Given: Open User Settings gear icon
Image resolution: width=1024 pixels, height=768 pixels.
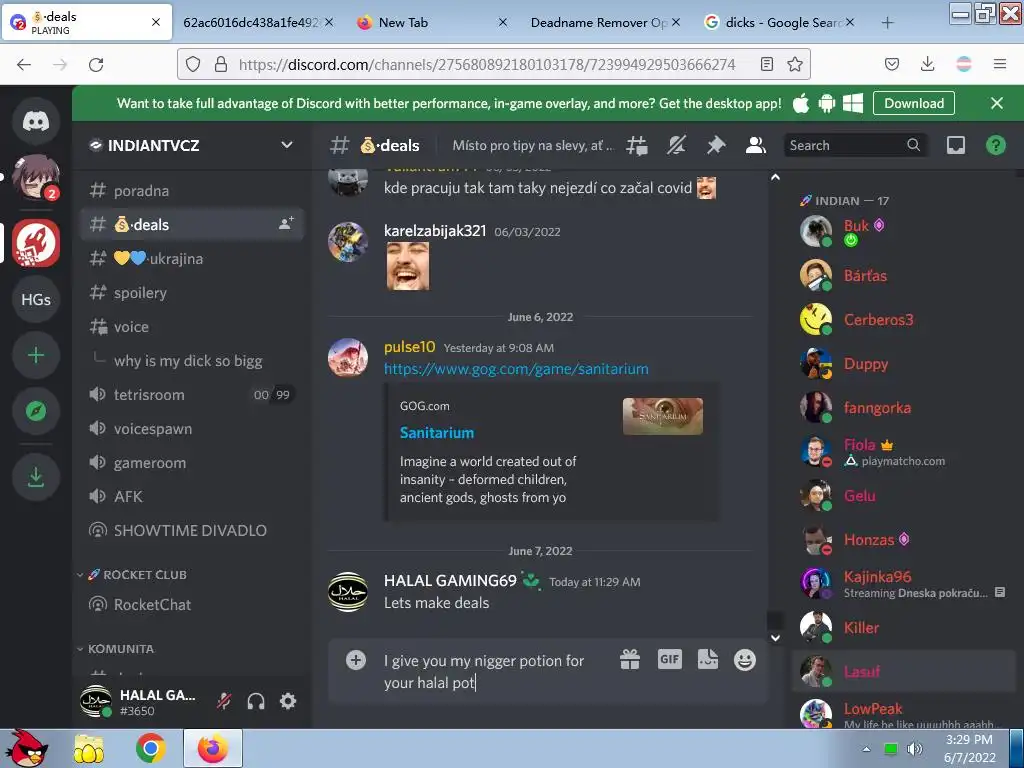Looking at the screenshot, I should tap(288, 701).
